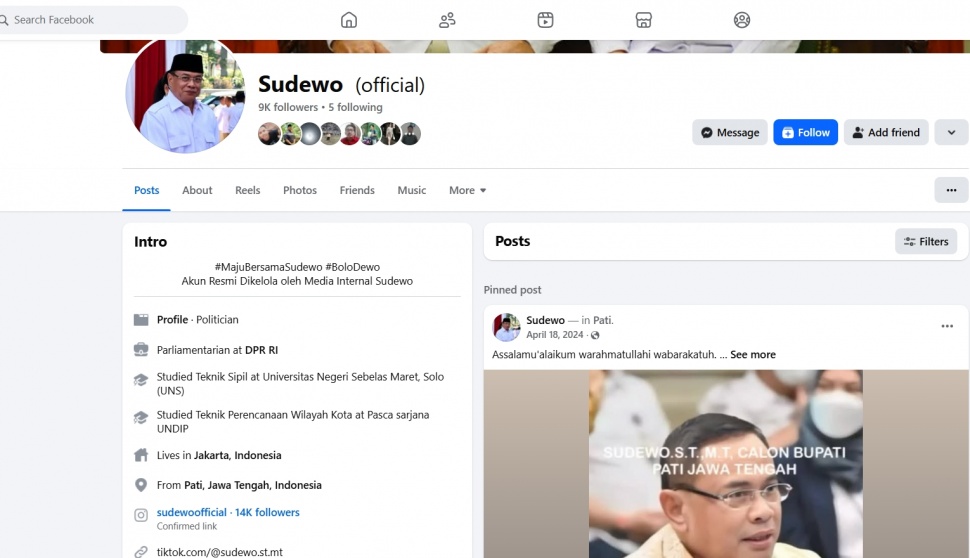Click the profile page icon beside Politician

[x=141, y=320]
